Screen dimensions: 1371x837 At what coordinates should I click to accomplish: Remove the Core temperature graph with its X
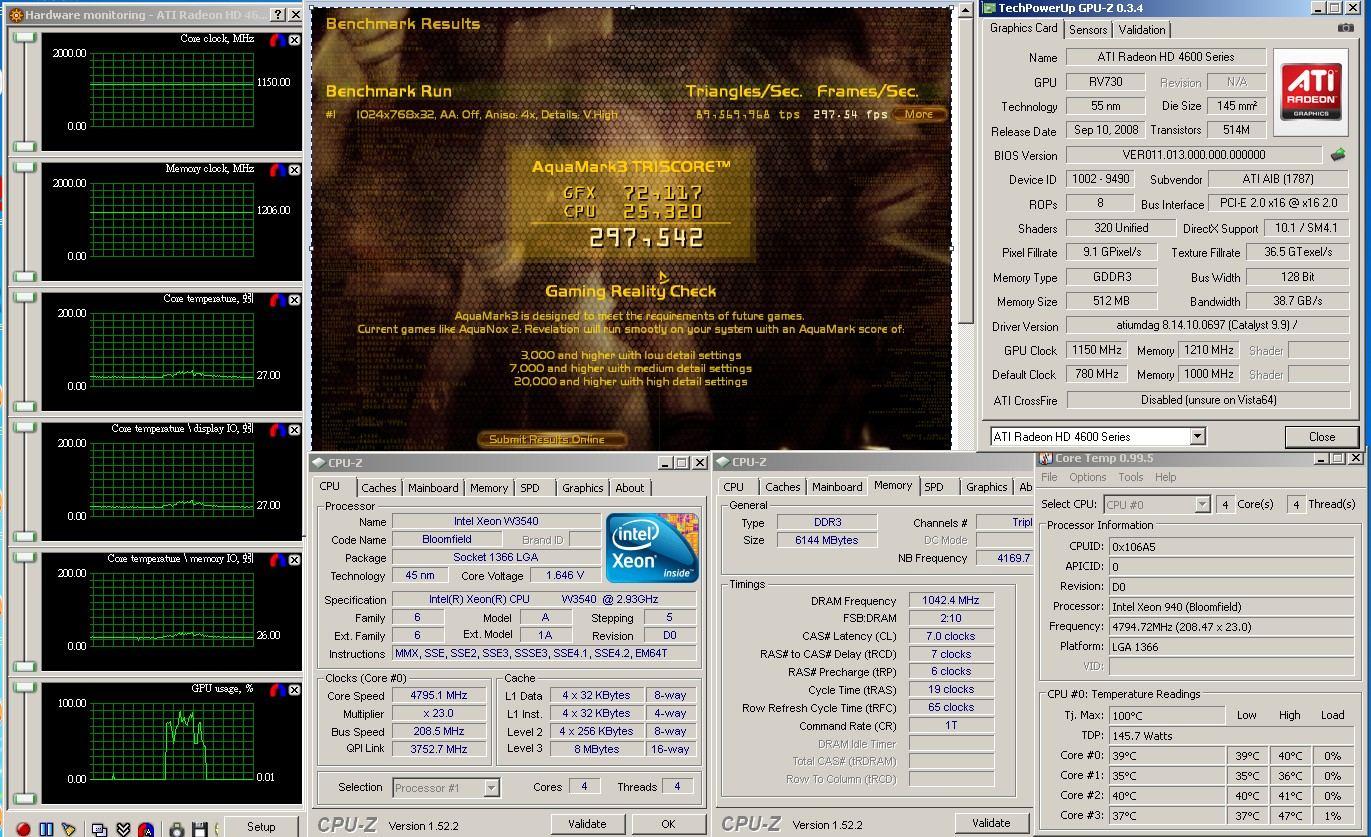point(294,300)
